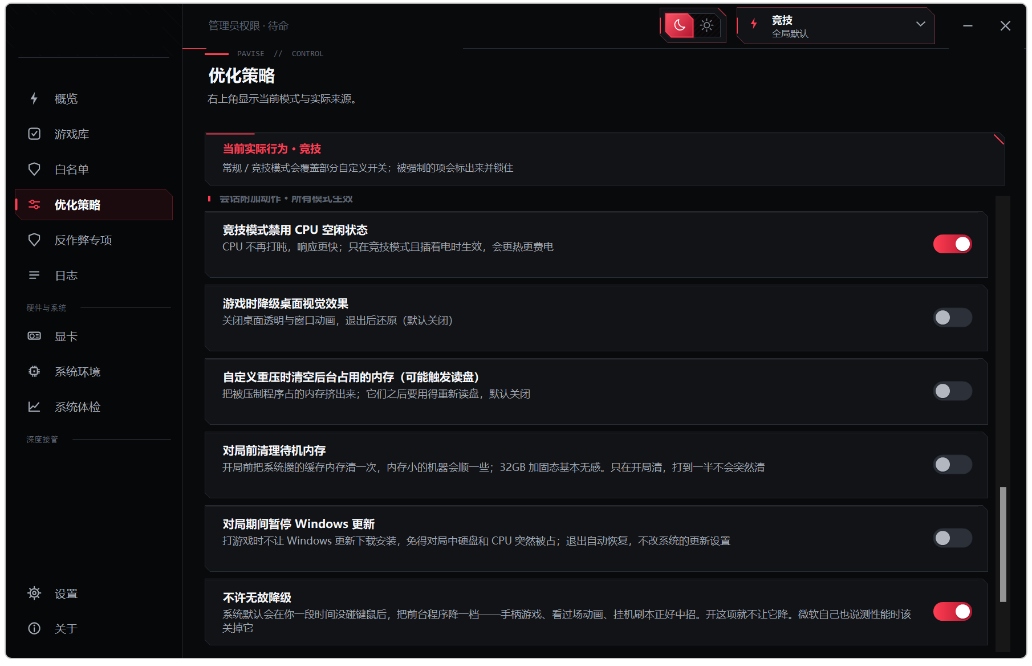The width and height of the screenshot is (1032, 666).
Task: Click 管理员权限 · 待命 status text
Action: click(249, 26)
